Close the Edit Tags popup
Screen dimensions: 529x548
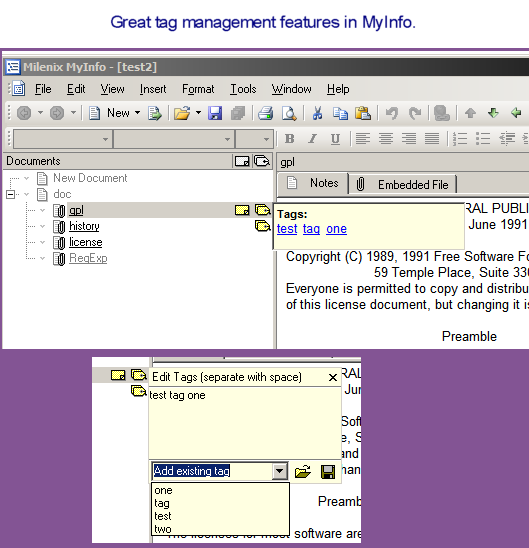pyautogui.click(x=333, y=377)
